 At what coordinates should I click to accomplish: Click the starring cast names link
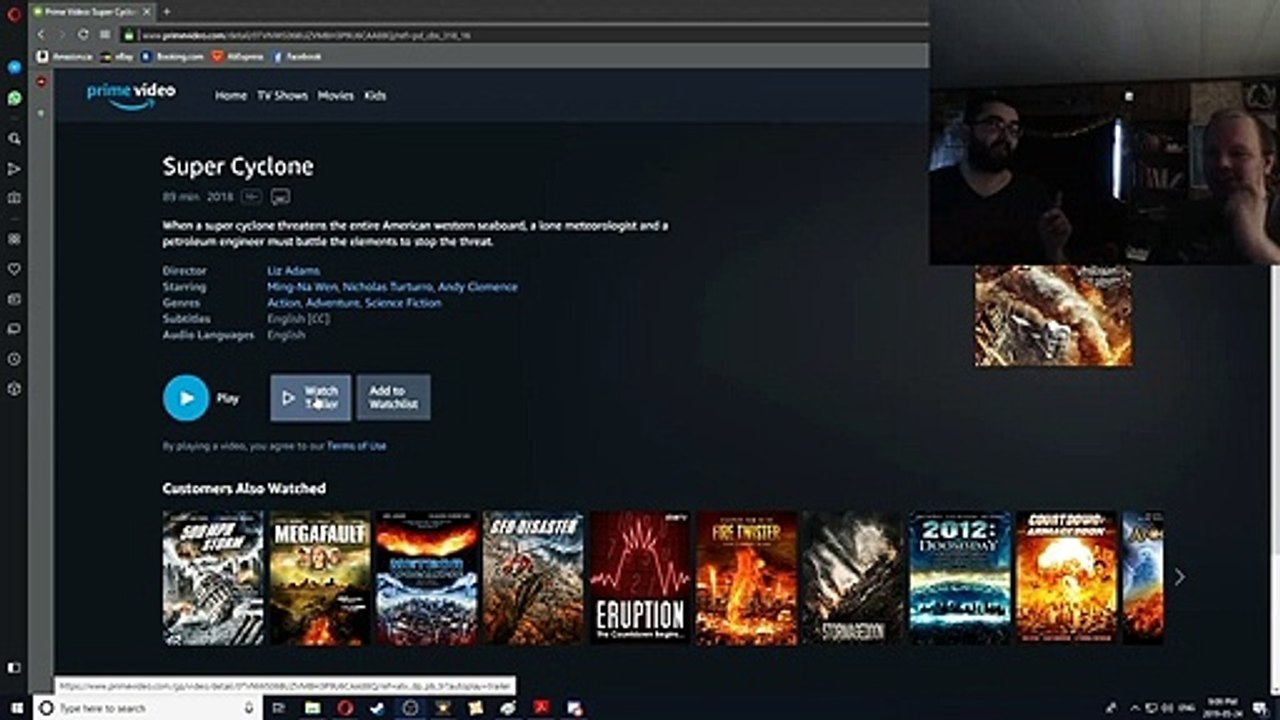(392, 287)
